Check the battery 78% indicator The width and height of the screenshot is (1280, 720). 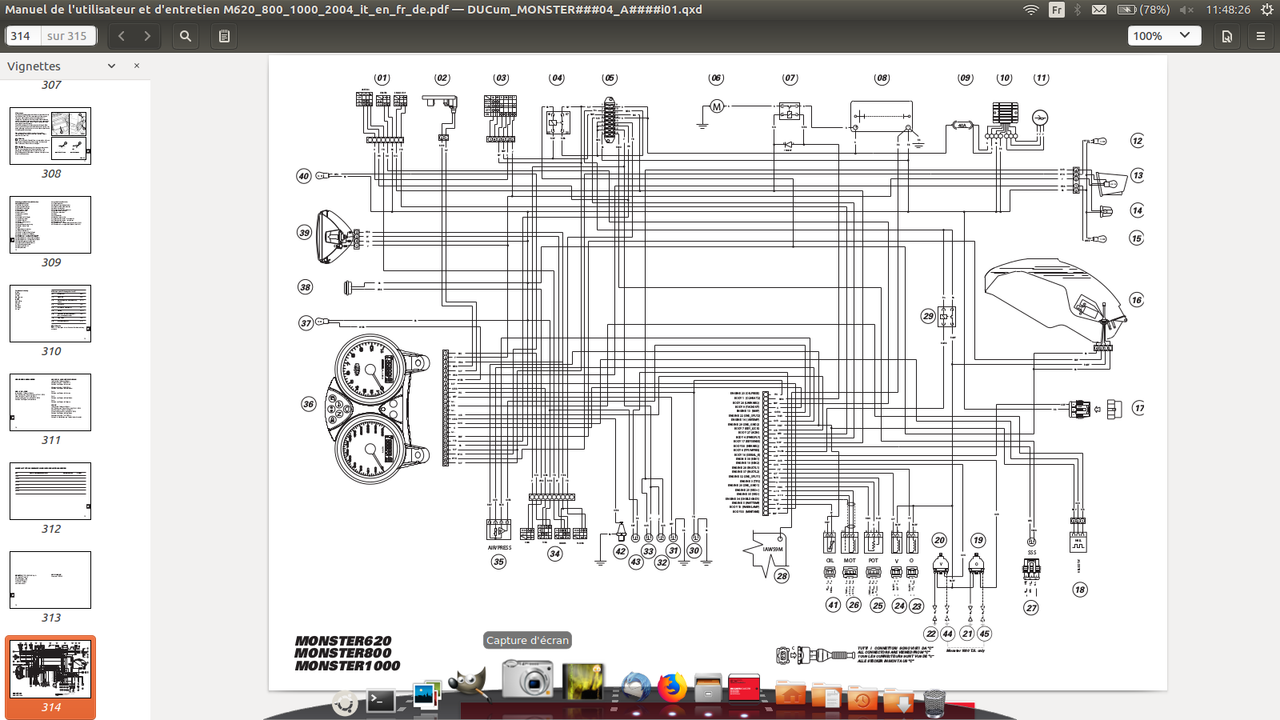(x=1144, y=9)
